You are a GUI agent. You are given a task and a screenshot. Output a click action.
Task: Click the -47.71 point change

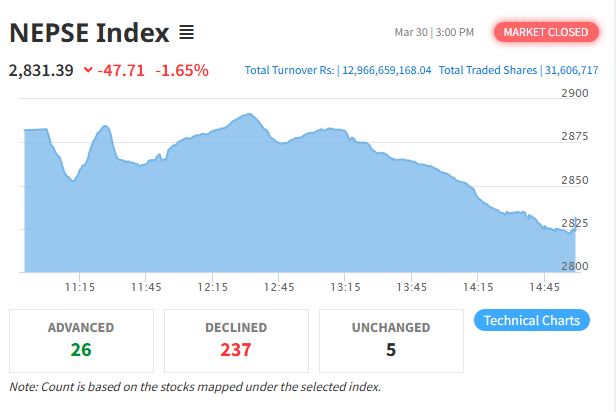(121, 70)
